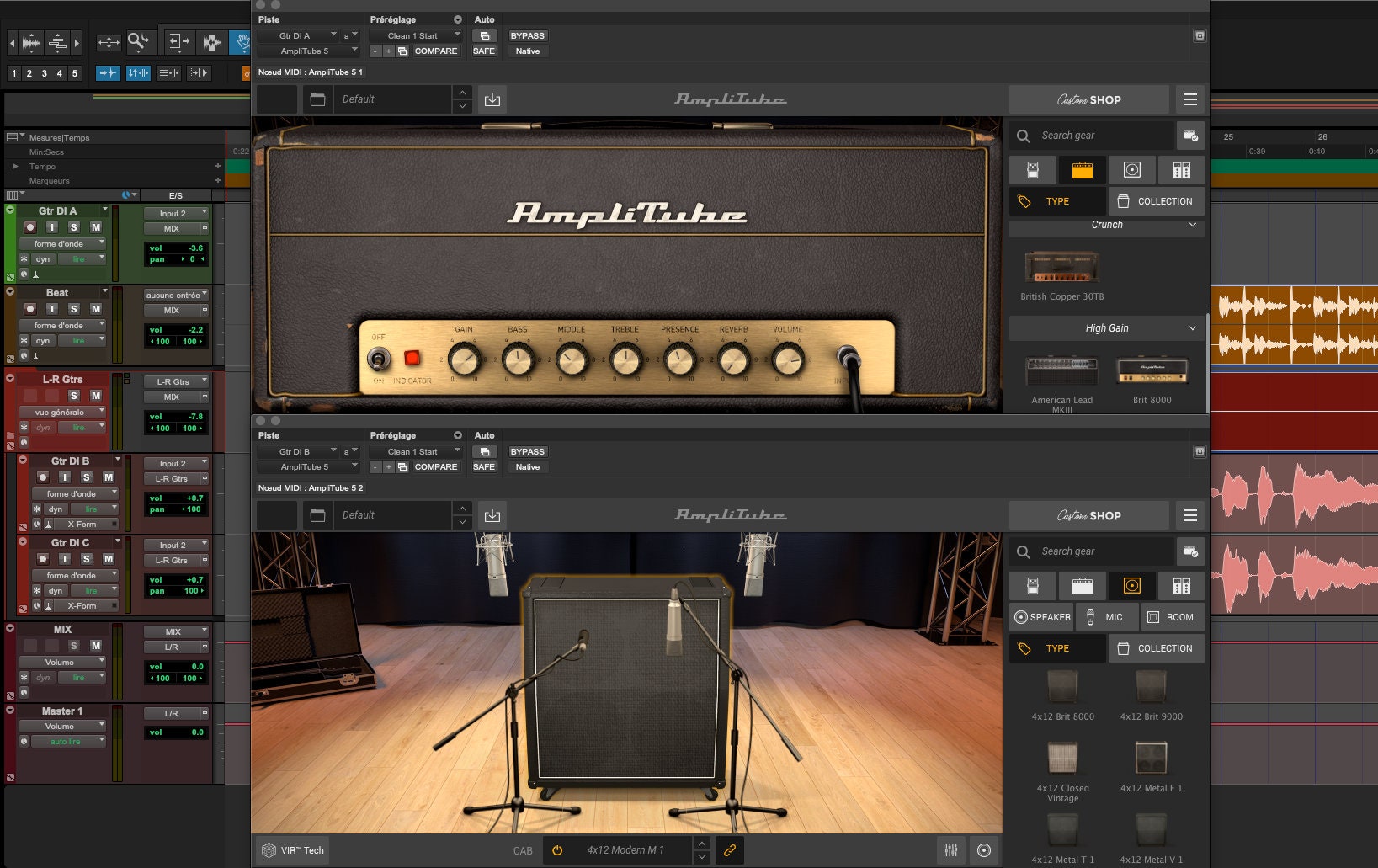Select the 4x12 Closed Vintage cabinet thumbnail

pyautogui.click(x=1062, y=758)
